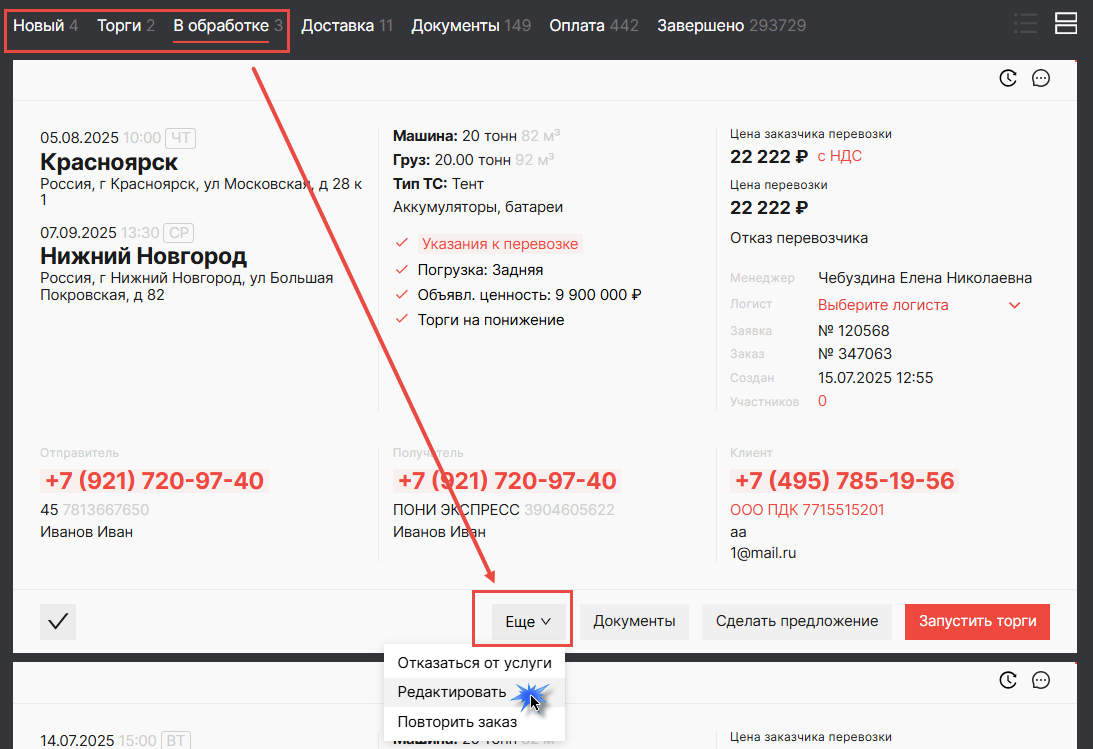Screen dimensions: 1093x749
Task: Open history clock icon on first order
Action: (1008, 78)
